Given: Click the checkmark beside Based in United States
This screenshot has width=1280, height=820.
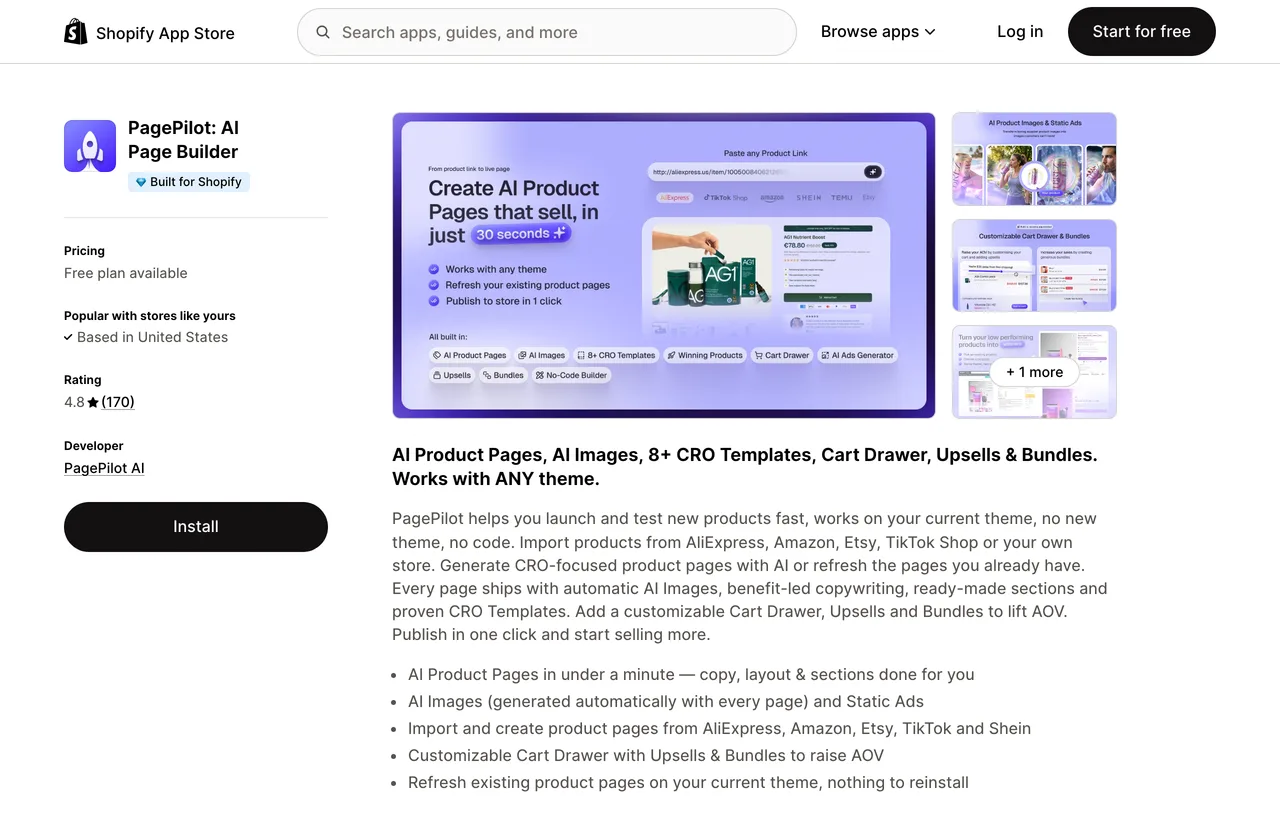Looking at the screenshot, I should tap(68, 337).
